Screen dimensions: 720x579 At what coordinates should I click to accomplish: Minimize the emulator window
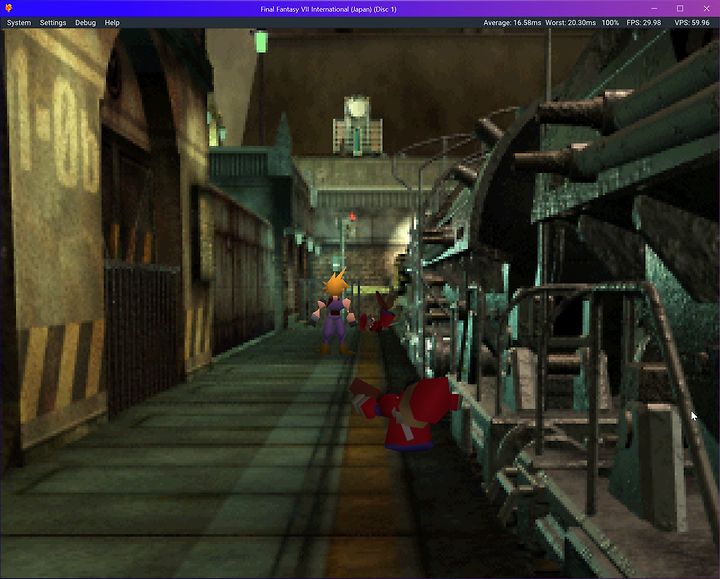coord(654,8)
